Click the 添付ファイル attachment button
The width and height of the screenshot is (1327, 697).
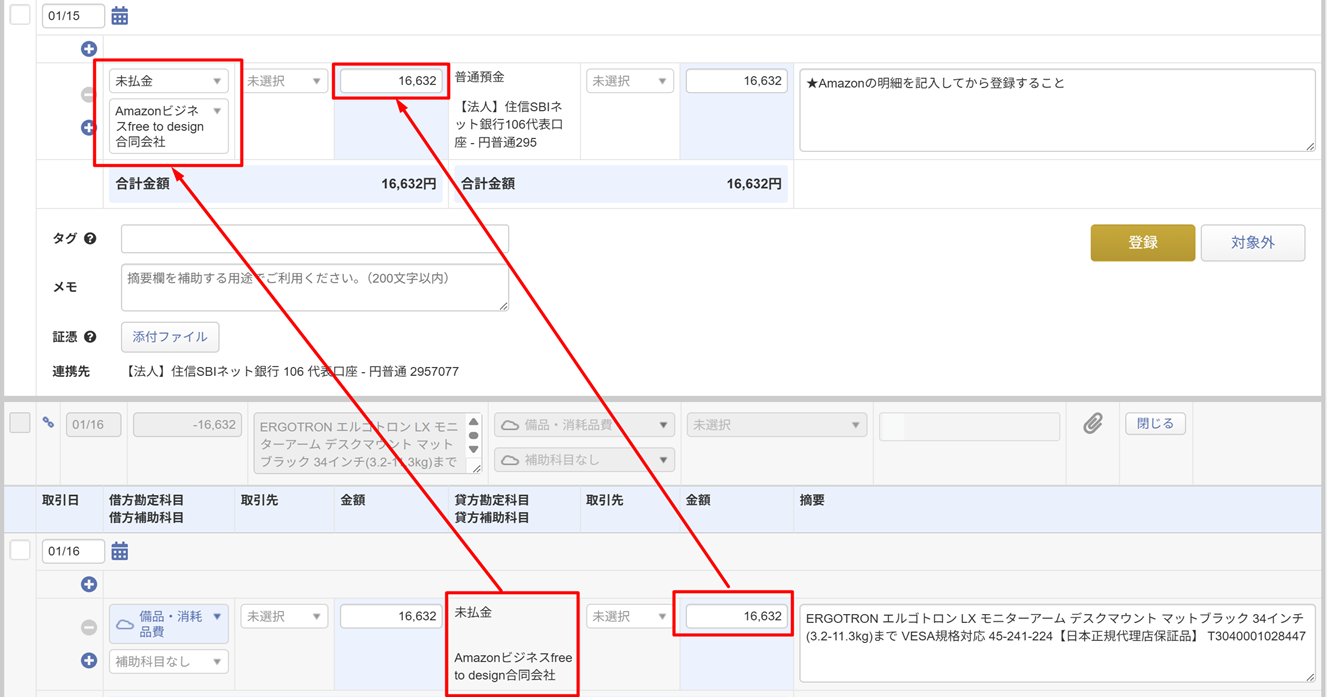pyautogui.click(x=170, y=337)
